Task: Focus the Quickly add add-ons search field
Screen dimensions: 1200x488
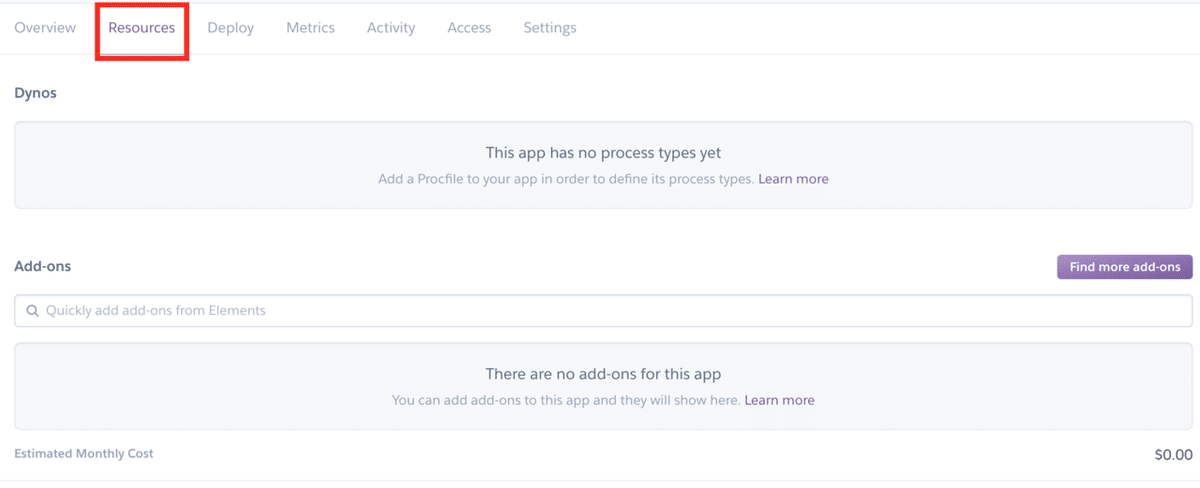Action: [600, 311]
